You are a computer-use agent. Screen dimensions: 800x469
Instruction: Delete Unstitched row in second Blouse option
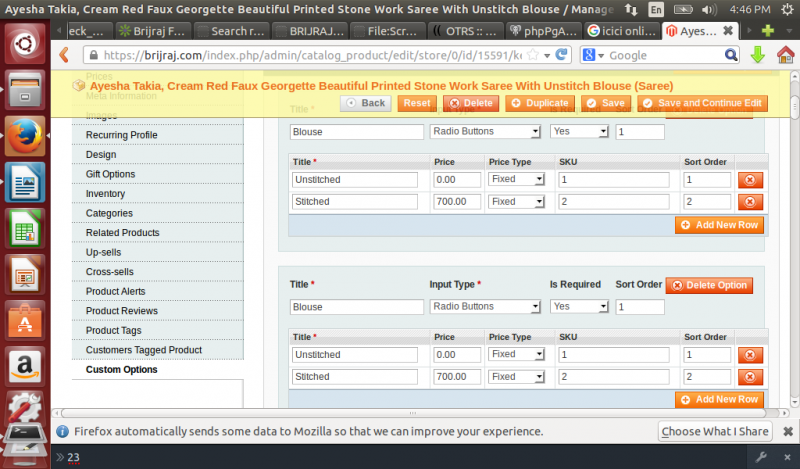(x=750, y=355)
